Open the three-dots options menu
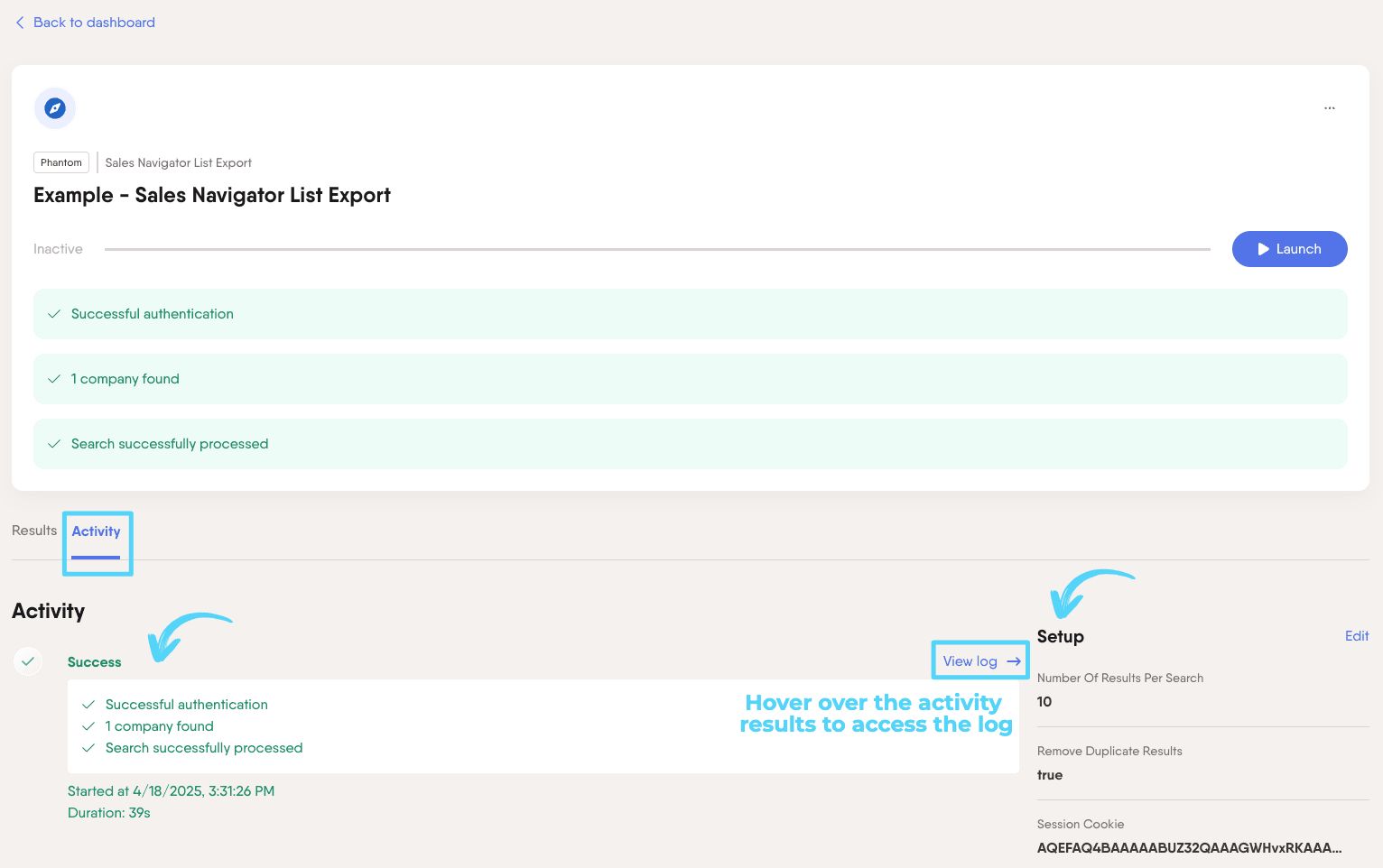The width and height of the screenshot is (1383, 868). 1329,108
